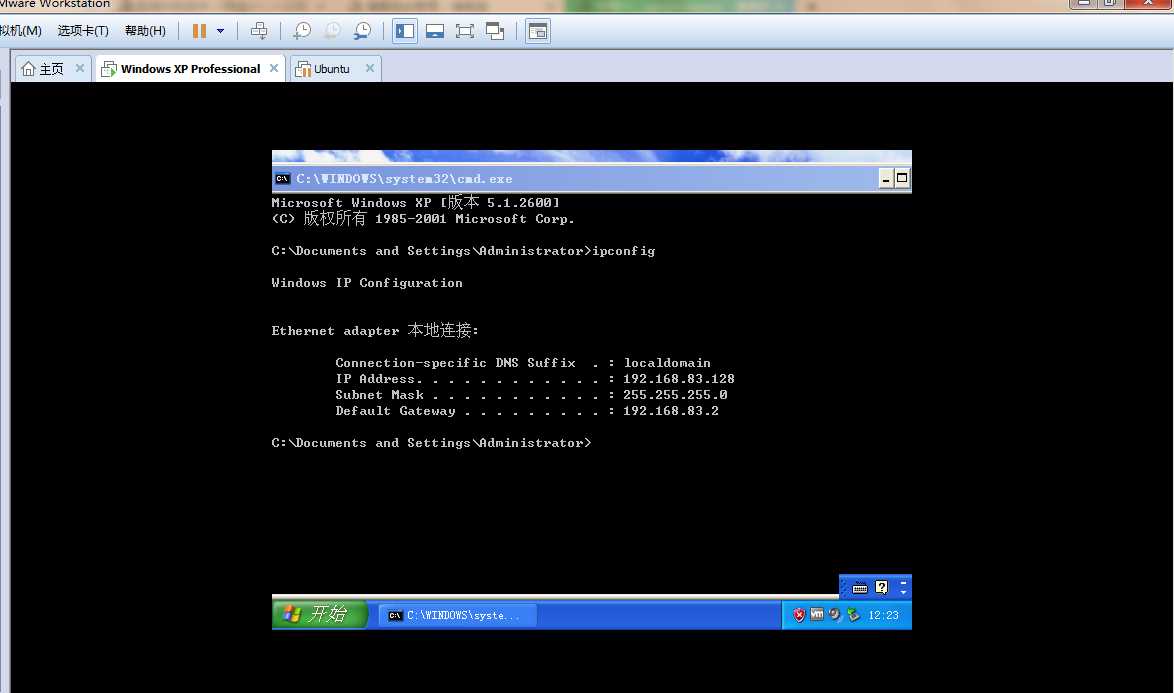This screenshot has height=693, width=1174.
Task: Open the virtual machine (M) menu
Action: point(21,31)
